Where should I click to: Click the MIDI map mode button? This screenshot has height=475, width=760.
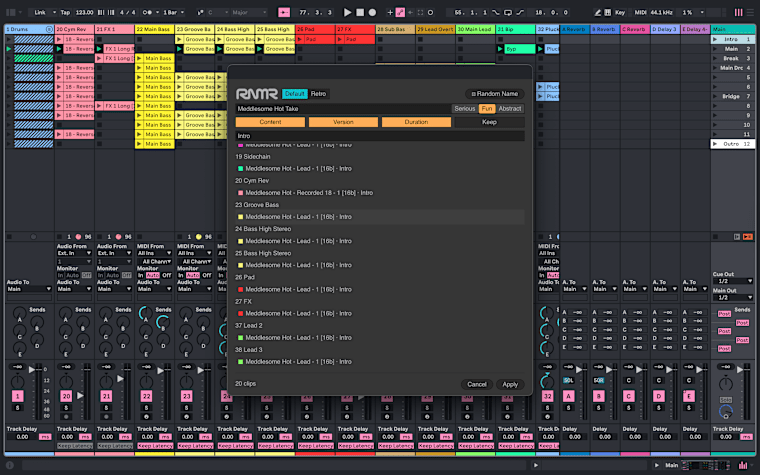point(640,12)
